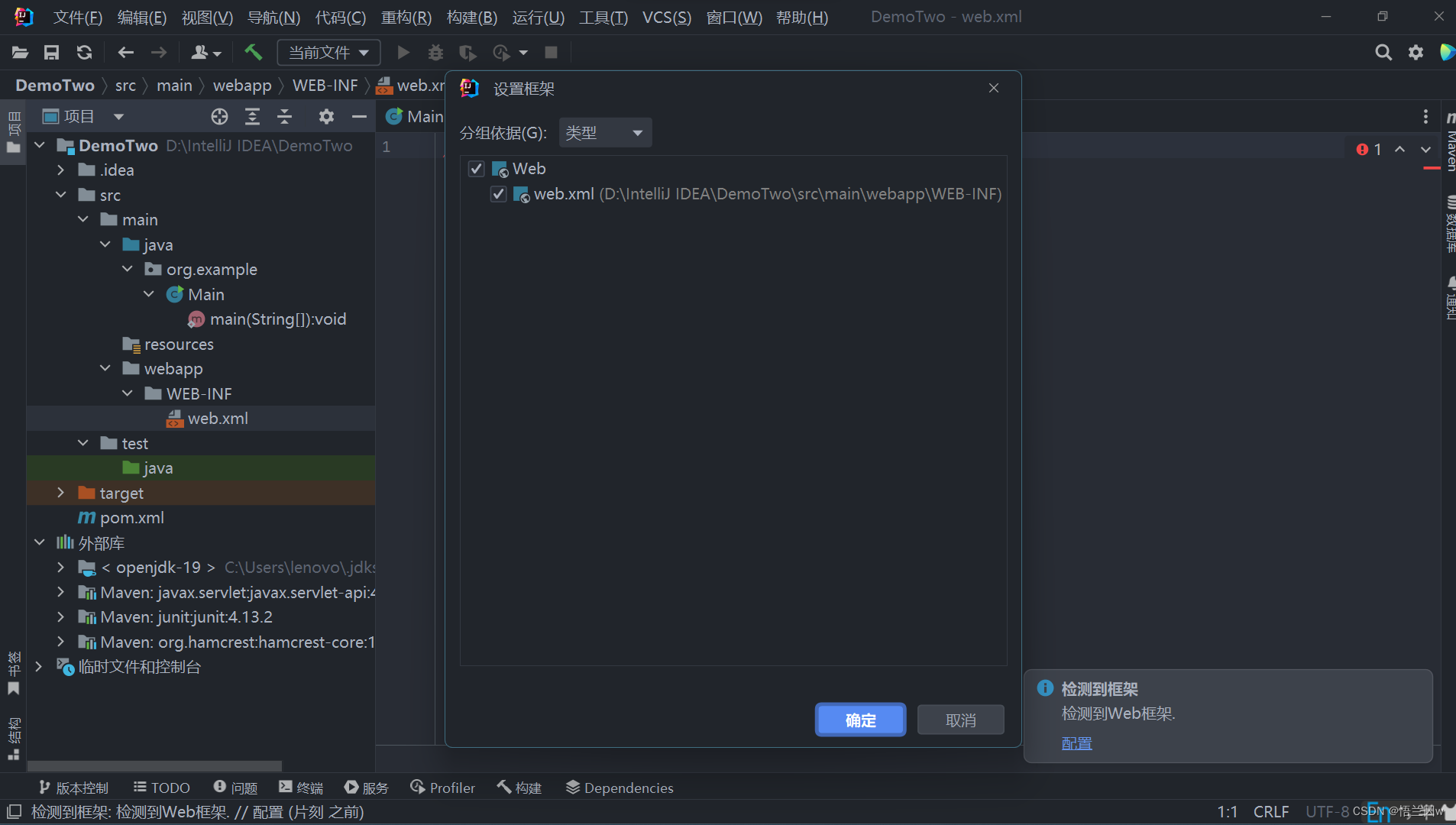Open the group-by type dropdown
1456x825 pixels.
click(605, 133)
